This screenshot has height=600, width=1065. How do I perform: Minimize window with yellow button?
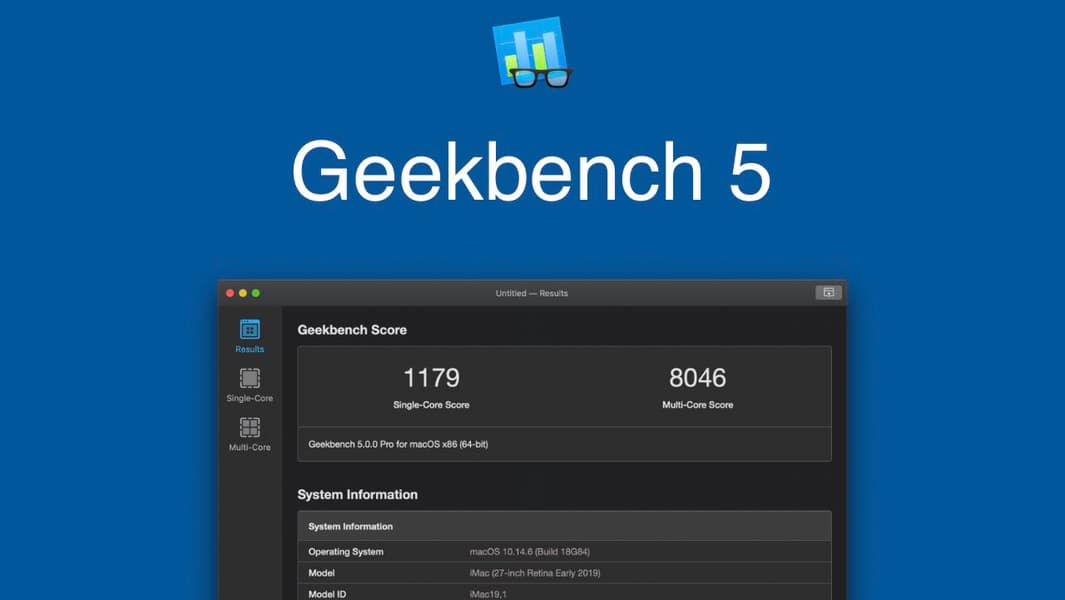[x=243, y=293]
